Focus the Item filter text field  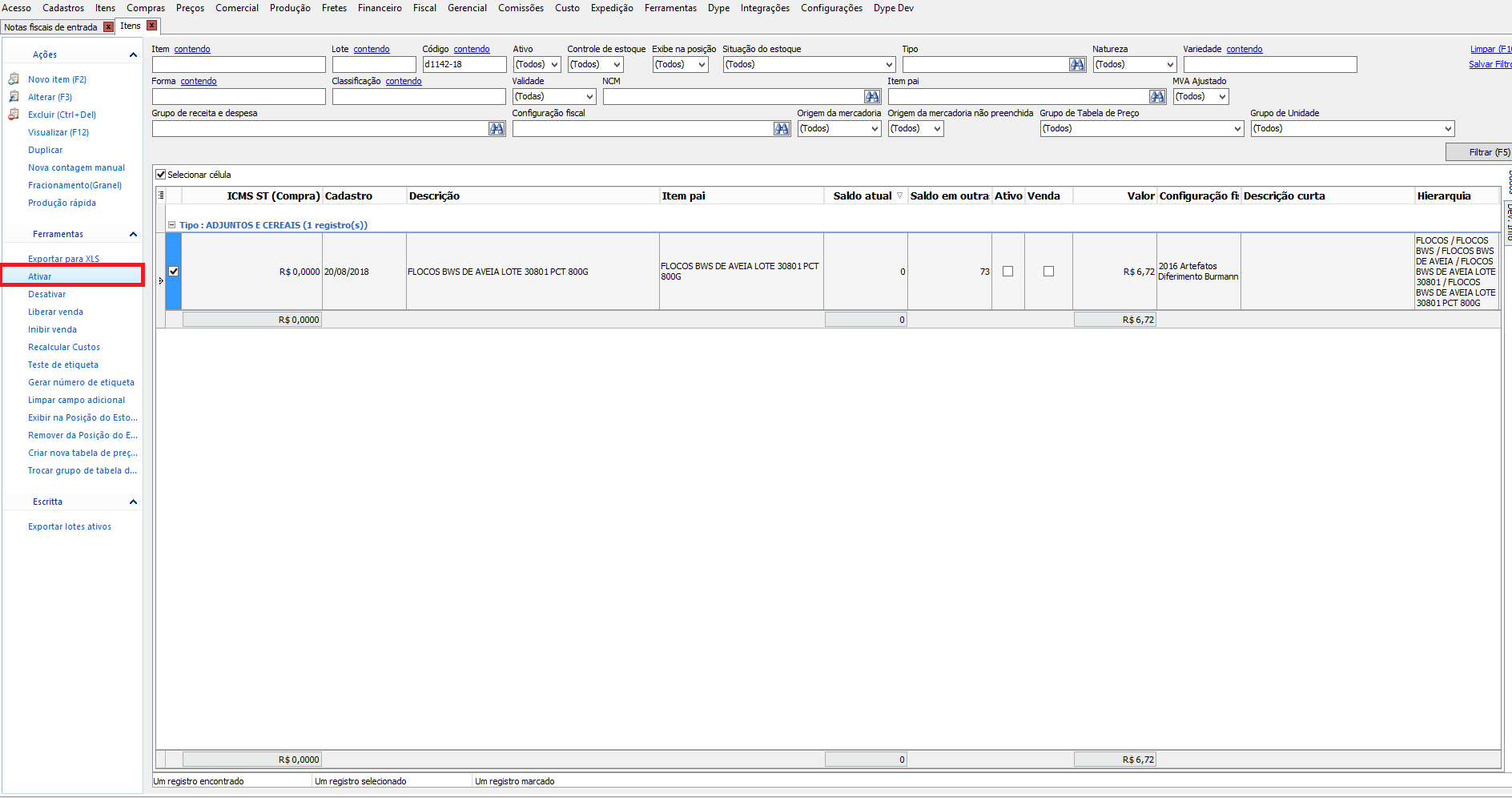point(239,64)
